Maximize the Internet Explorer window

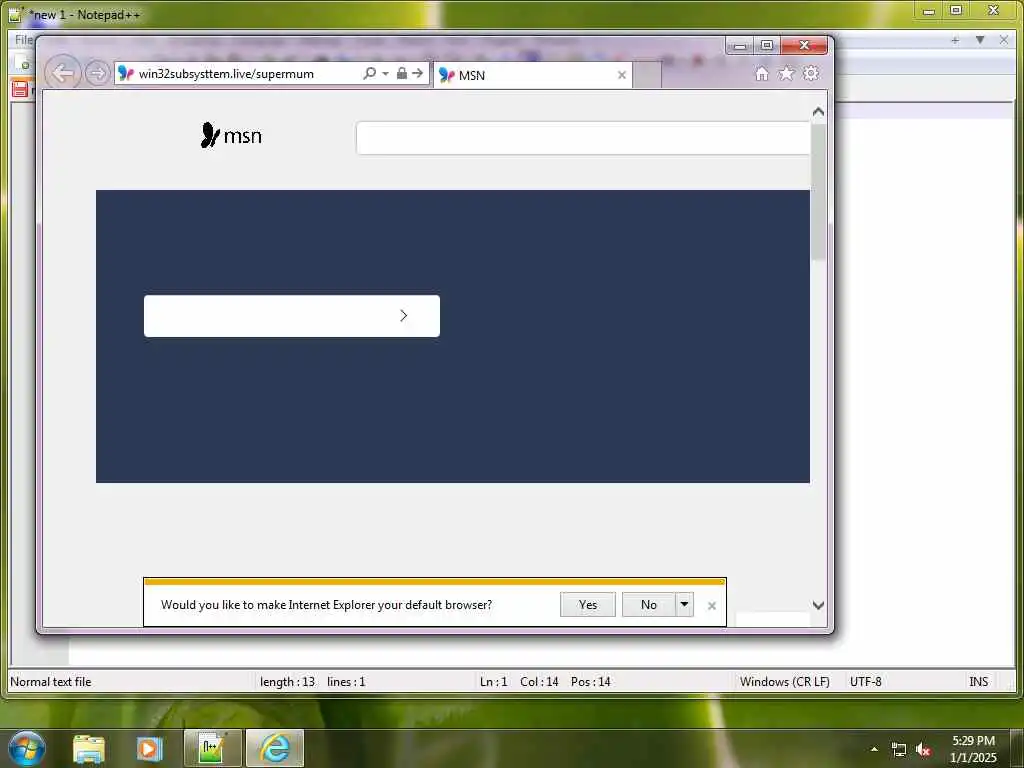(x=767, y=45)
